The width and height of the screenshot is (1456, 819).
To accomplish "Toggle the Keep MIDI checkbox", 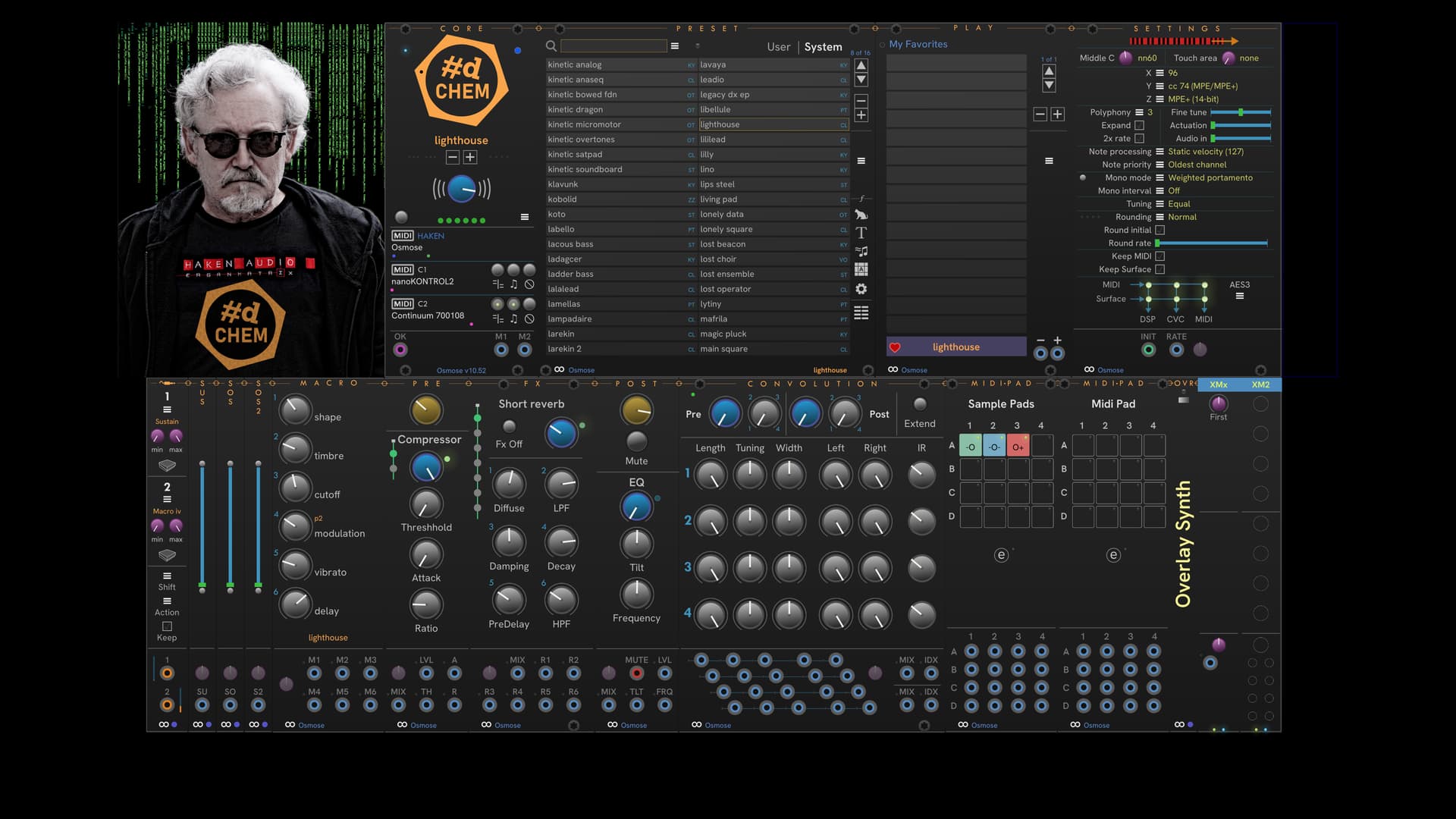I will point(1159,256).
